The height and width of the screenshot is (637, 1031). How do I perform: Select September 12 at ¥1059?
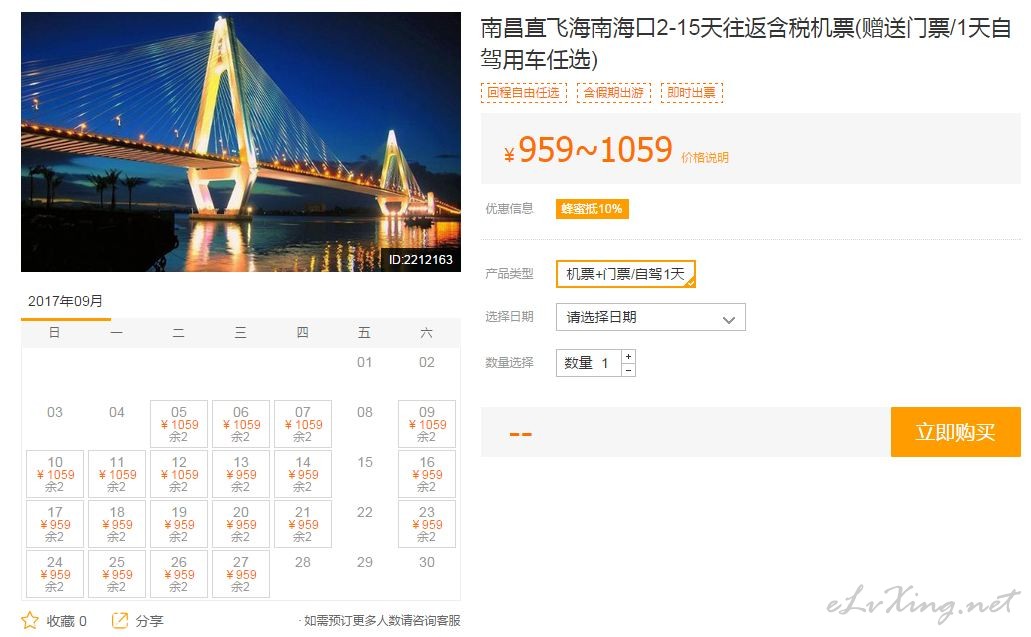click(x=179, y=474)
